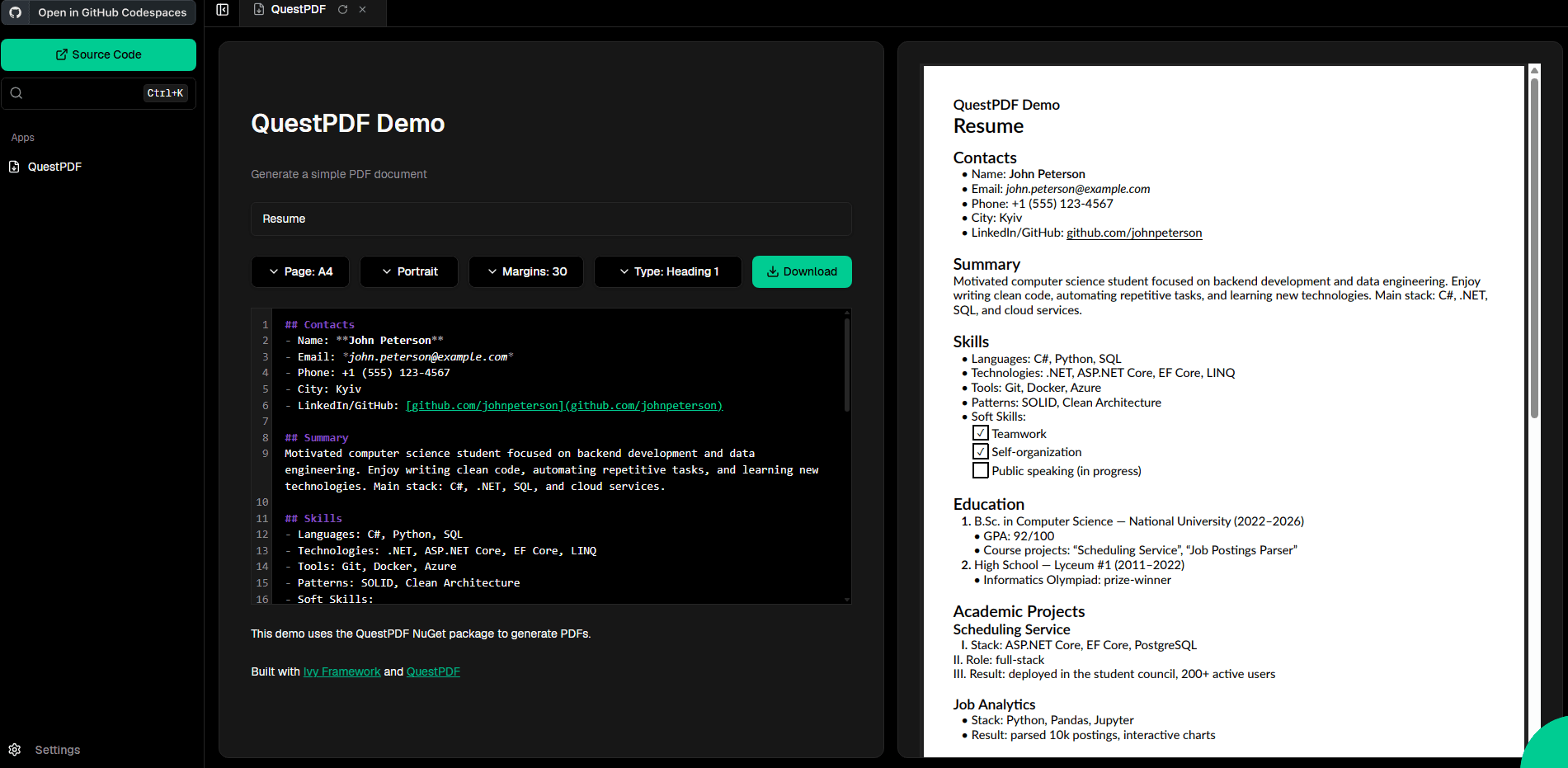Image resolution: width=1568 pixels, height=768 pixels.
Task: Select the QuestPDF tab
Action: coord(298,10)
